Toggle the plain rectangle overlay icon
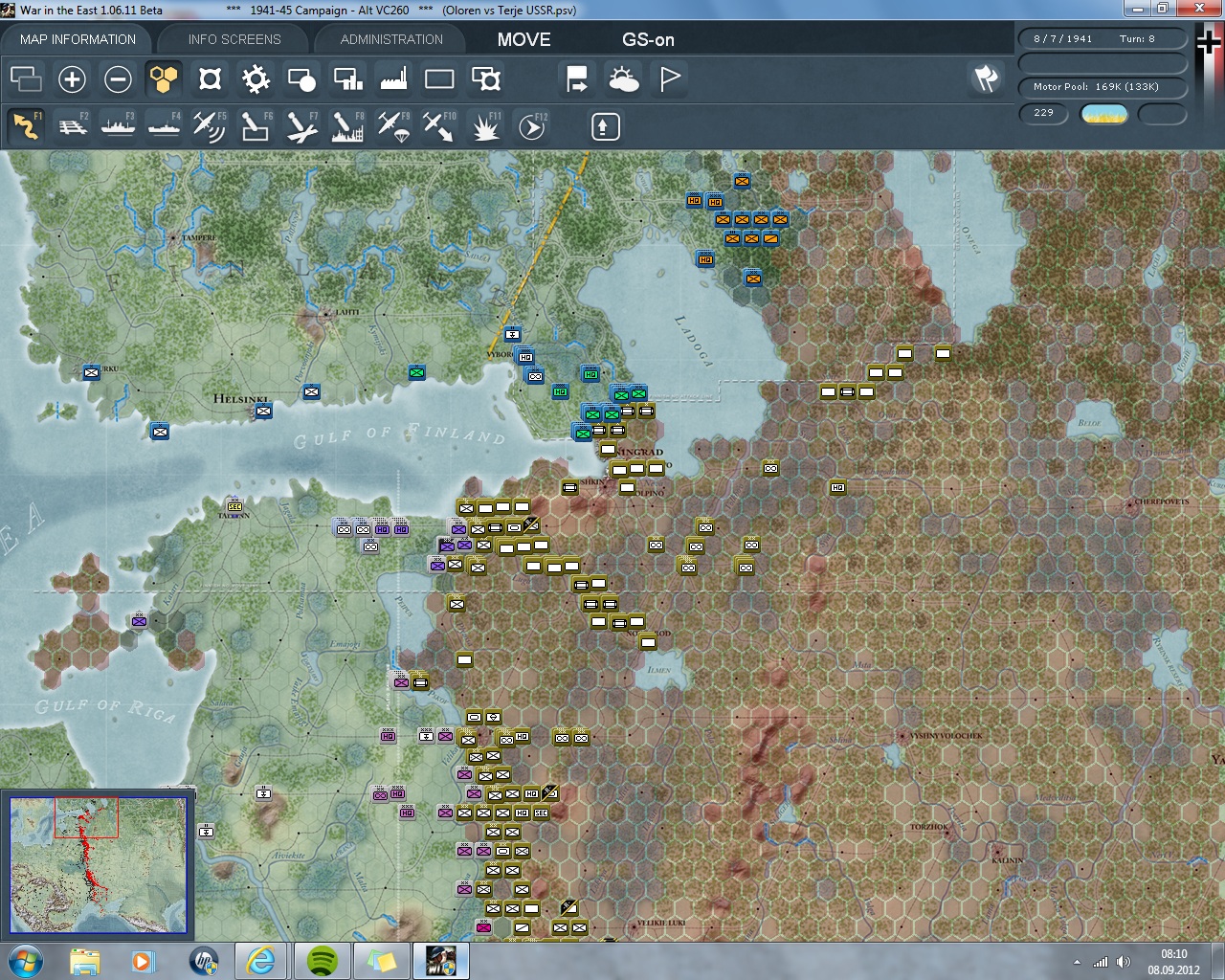The height and width of the screenshot is (980, 1225). (439, 78)
